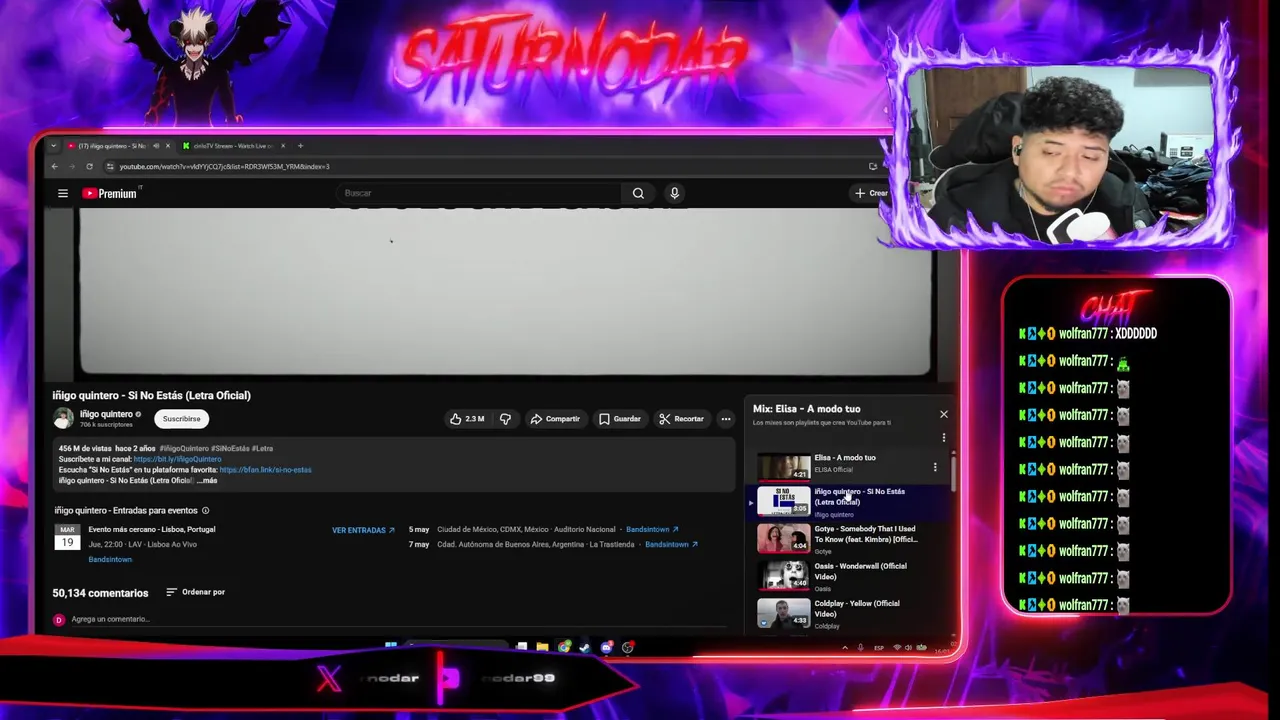The height and width of the screenshot is (720, 1280).
Task: Close the YouTube browser tab
Action: 167,146
